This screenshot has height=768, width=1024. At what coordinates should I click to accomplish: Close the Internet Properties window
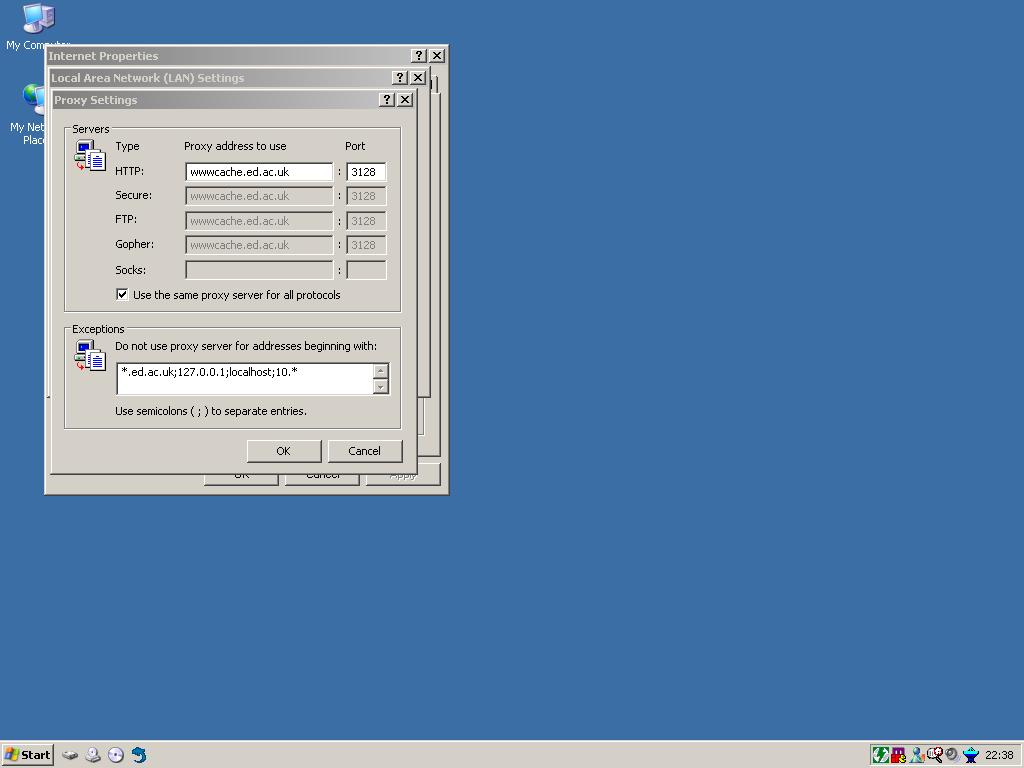437,56
